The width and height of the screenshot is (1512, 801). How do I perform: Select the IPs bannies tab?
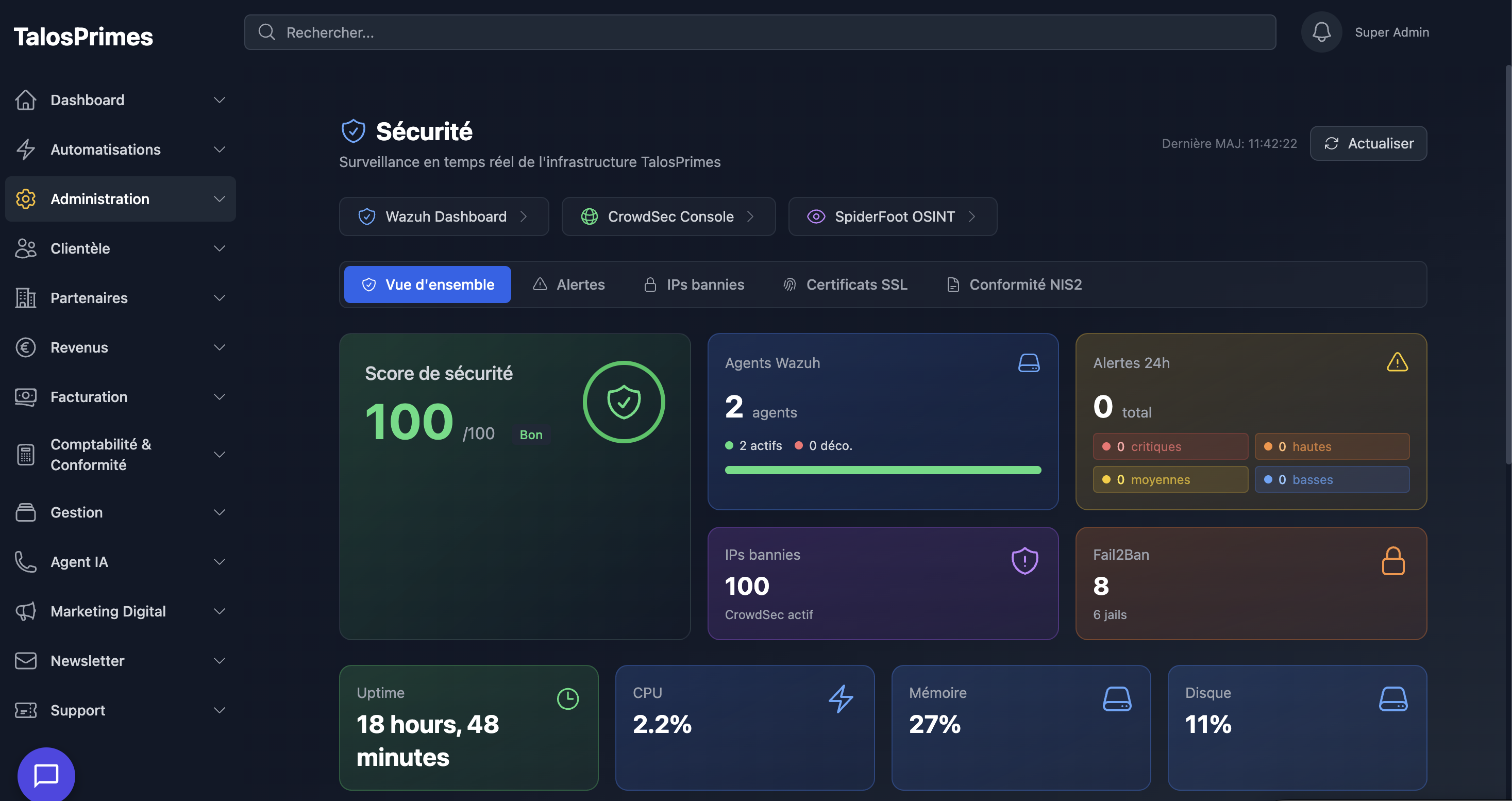[x=694, y=284]
